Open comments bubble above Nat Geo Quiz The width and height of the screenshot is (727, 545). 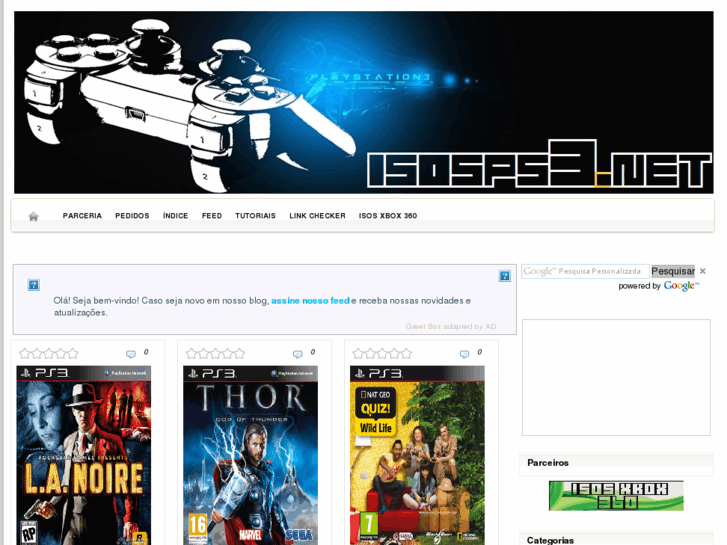(465, 354)
